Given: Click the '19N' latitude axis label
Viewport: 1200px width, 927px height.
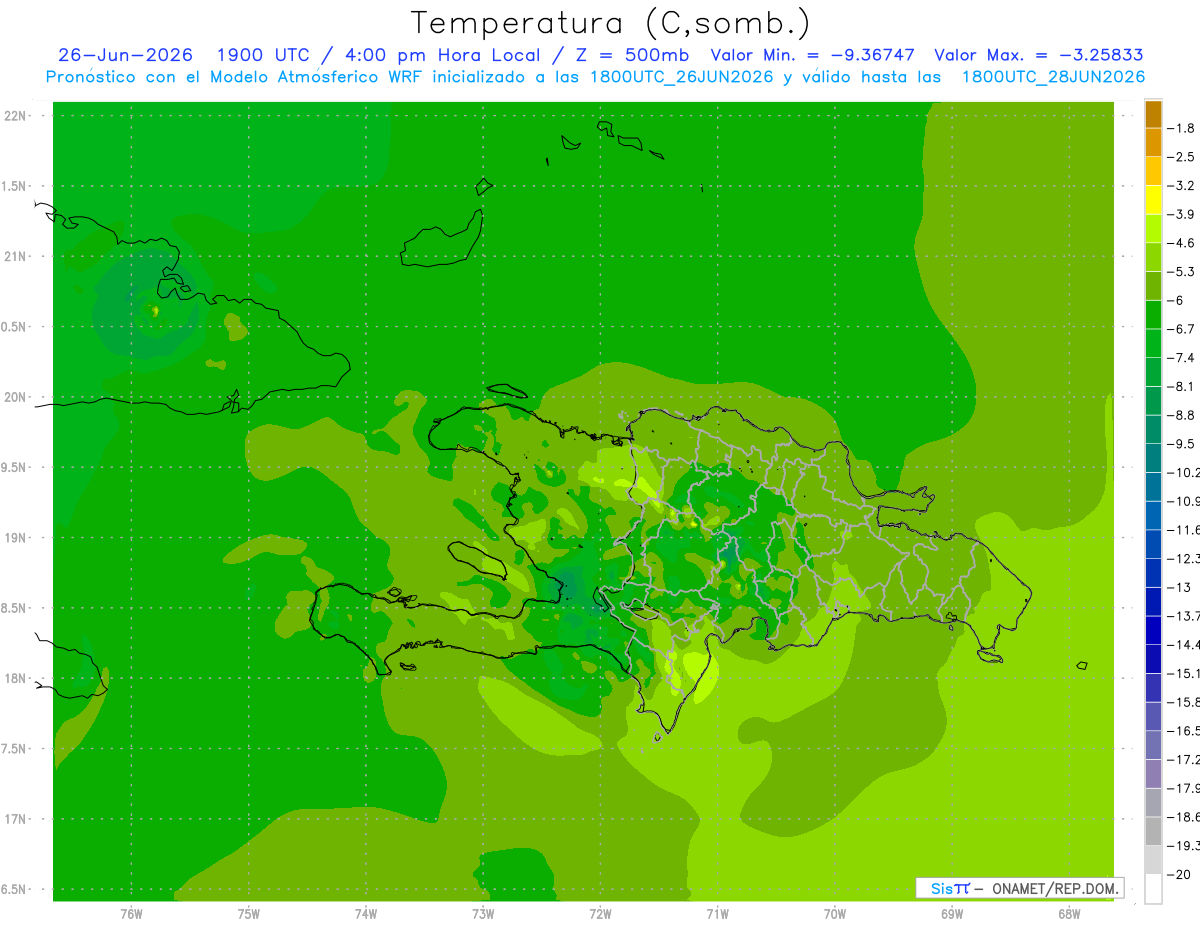Looking at the screenshot, I should click(x=16, y=538).
